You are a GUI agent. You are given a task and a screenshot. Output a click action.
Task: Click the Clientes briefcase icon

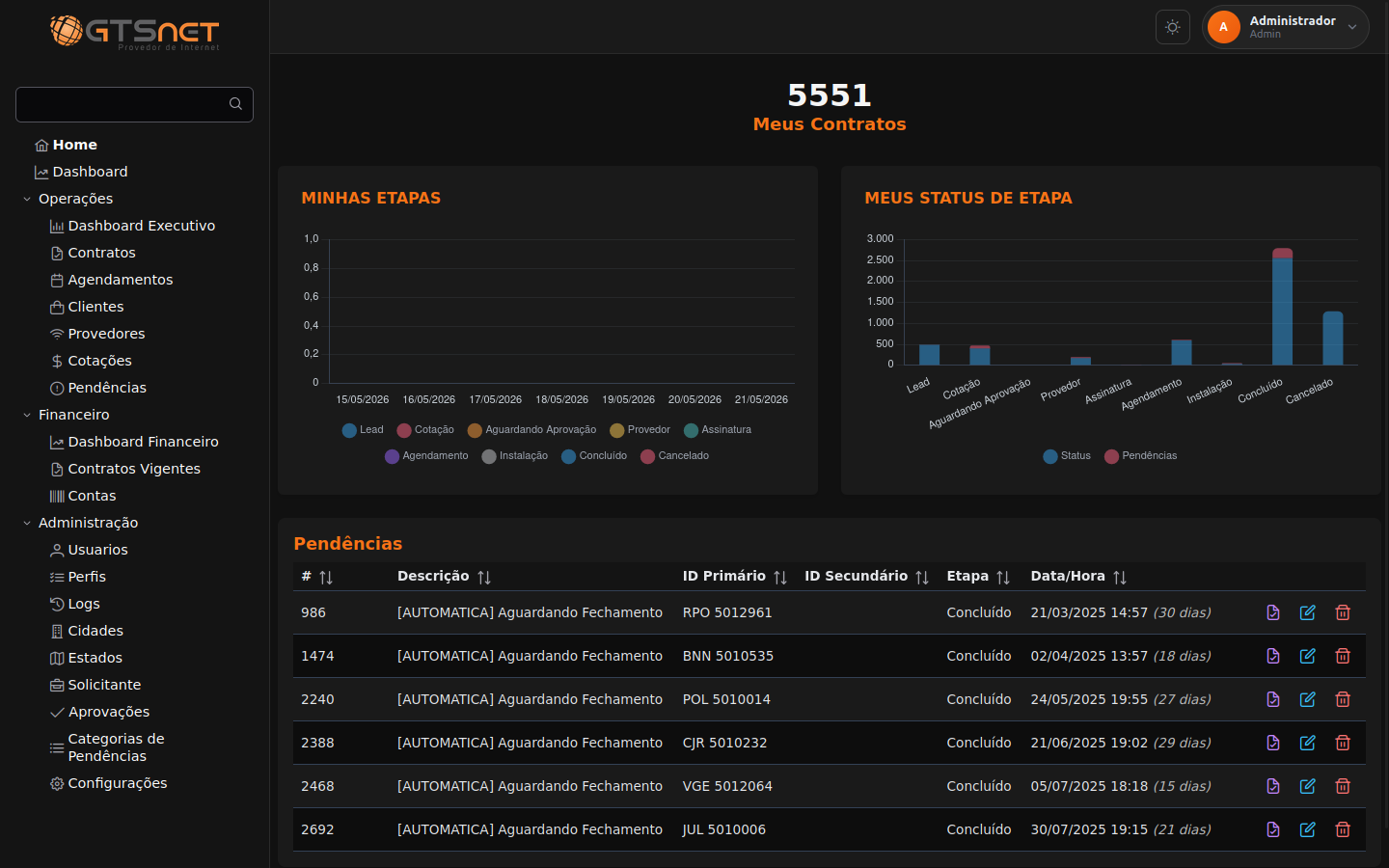(x=57, y=307)
